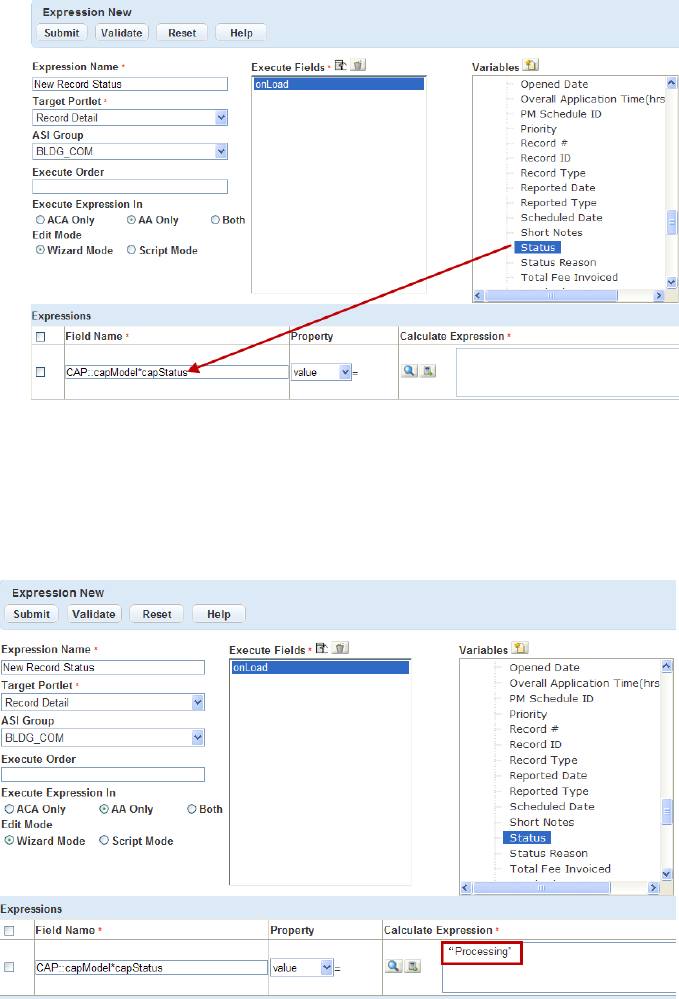Click the Execute Order field in top form
679x999 pixels.
pos(130,186)
